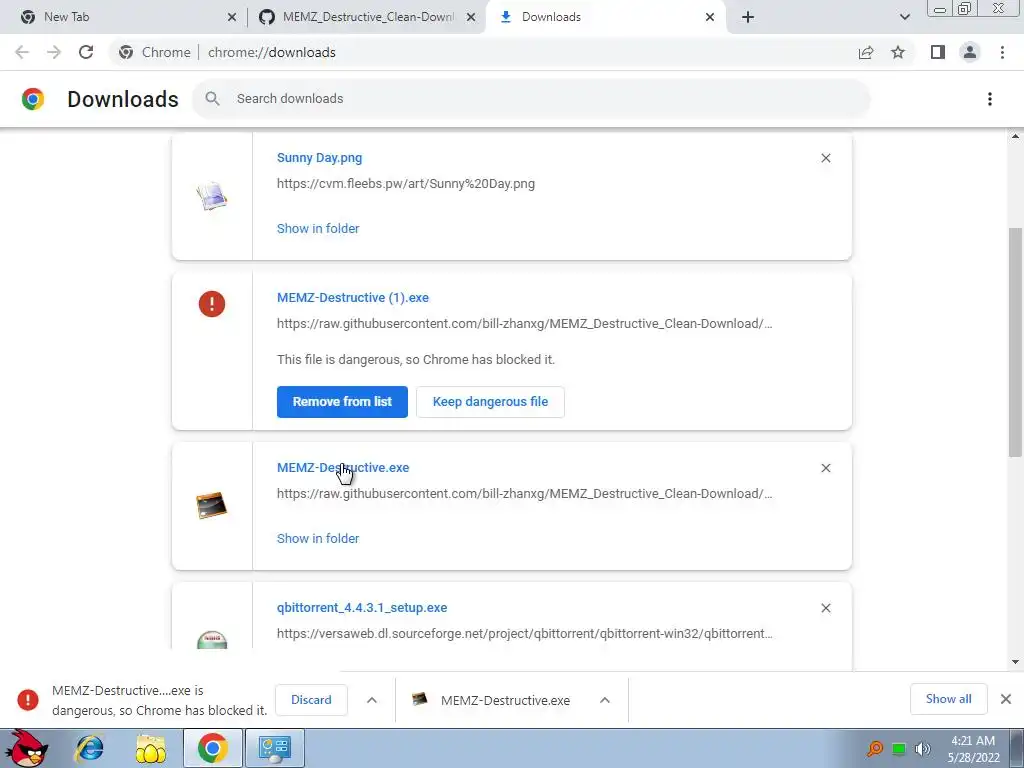Click the volume speaker tray icon

coord(922,748)
